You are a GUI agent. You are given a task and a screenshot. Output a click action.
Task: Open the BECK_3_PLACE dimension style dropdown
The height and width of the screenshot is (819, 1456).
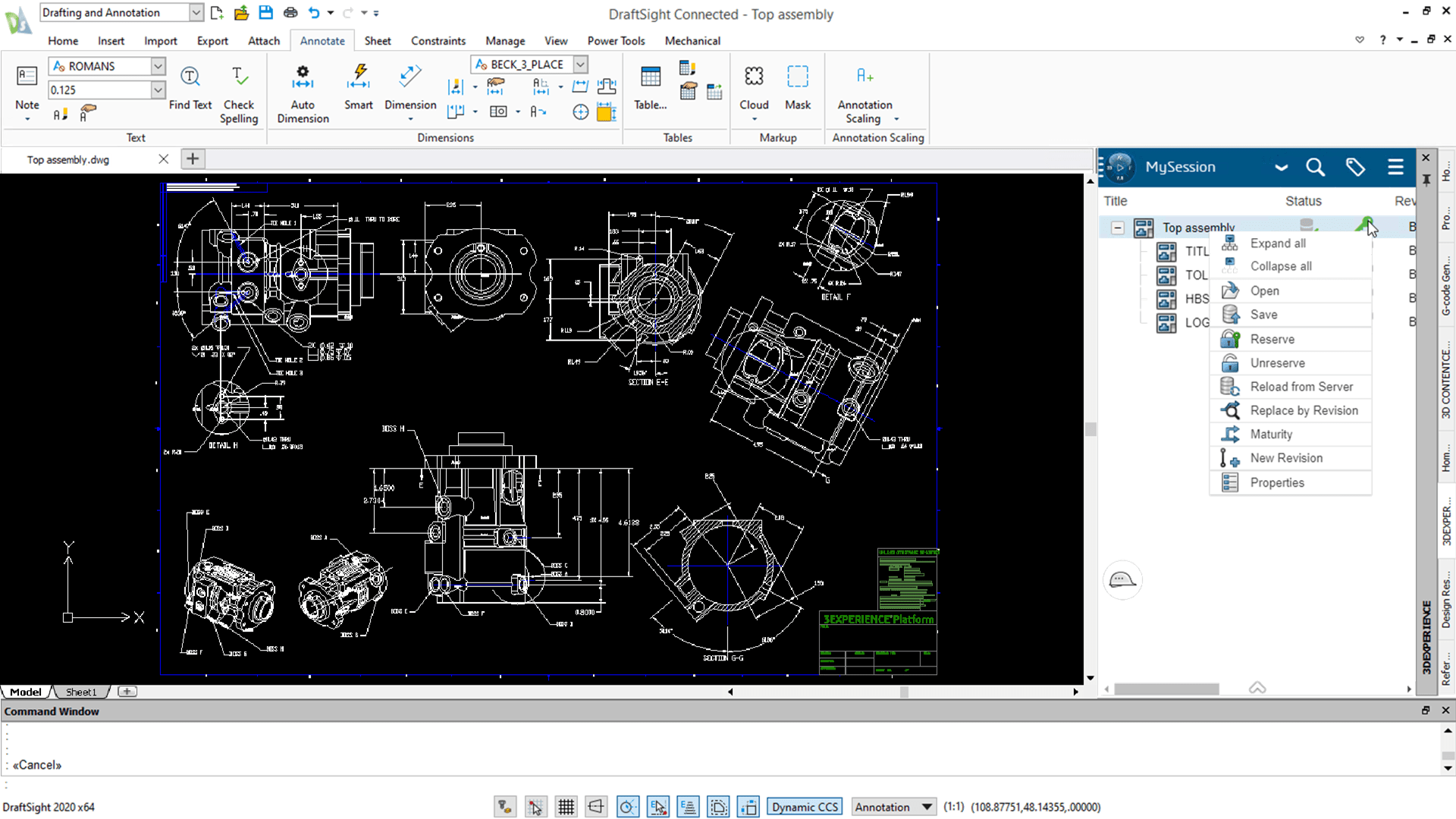[x=580, y=64]
